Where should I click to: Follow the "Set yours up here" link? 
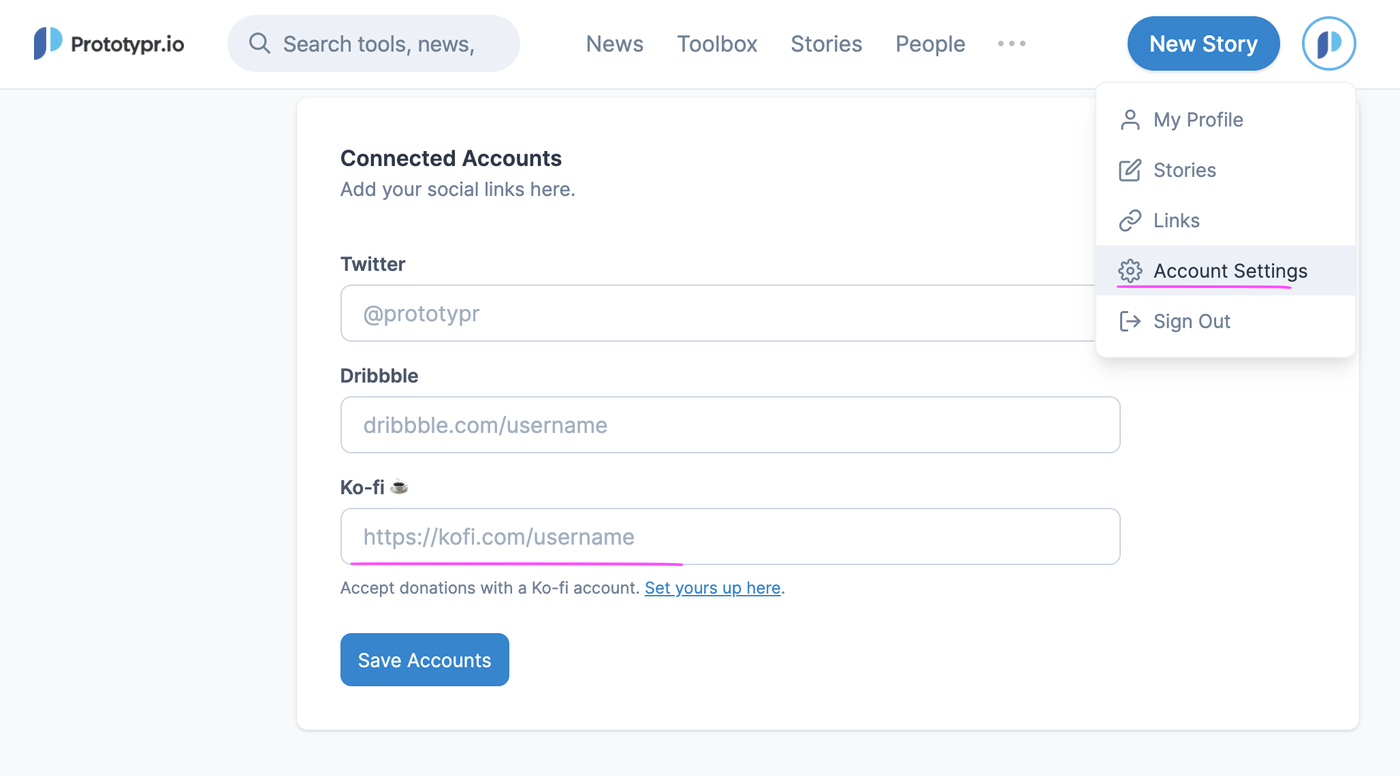[712, 588]
